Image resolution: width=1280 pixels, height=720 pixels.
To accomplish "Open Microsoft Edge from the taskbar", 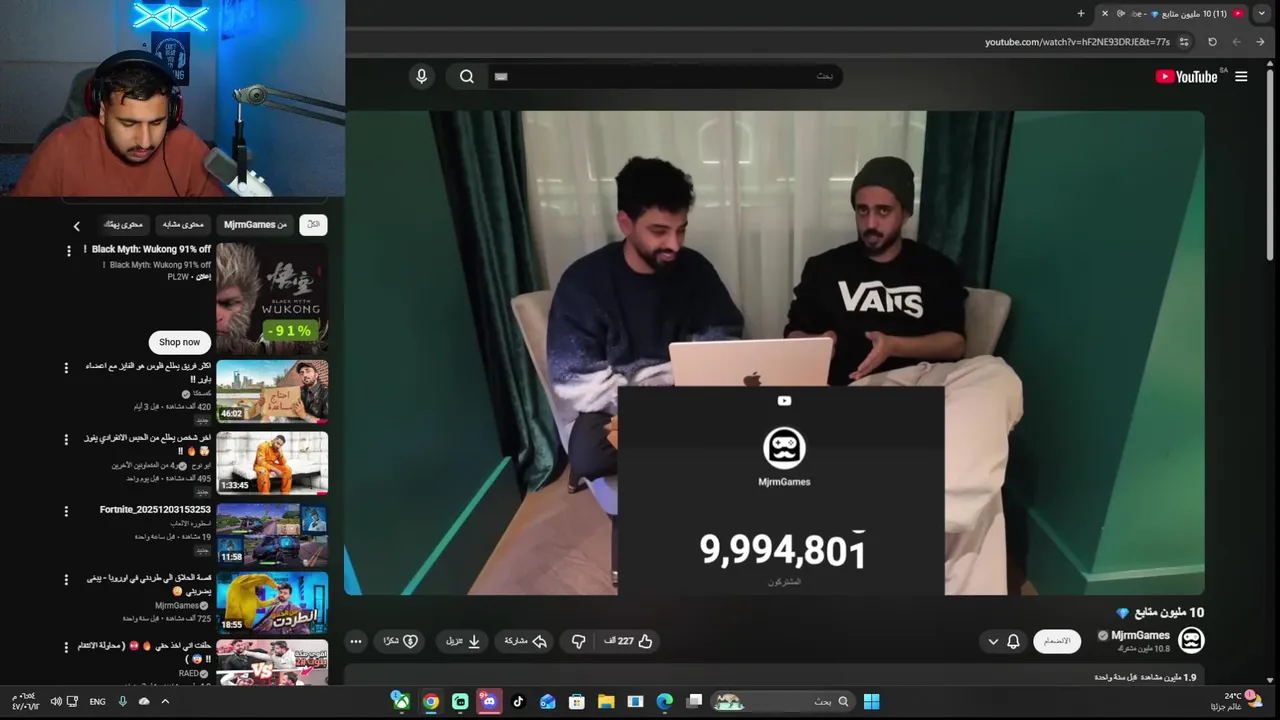I will [x=664, y=702].
